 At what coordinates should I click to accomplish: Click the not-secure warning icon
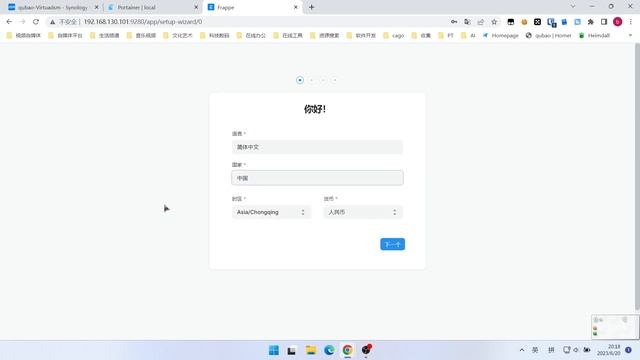52,22
